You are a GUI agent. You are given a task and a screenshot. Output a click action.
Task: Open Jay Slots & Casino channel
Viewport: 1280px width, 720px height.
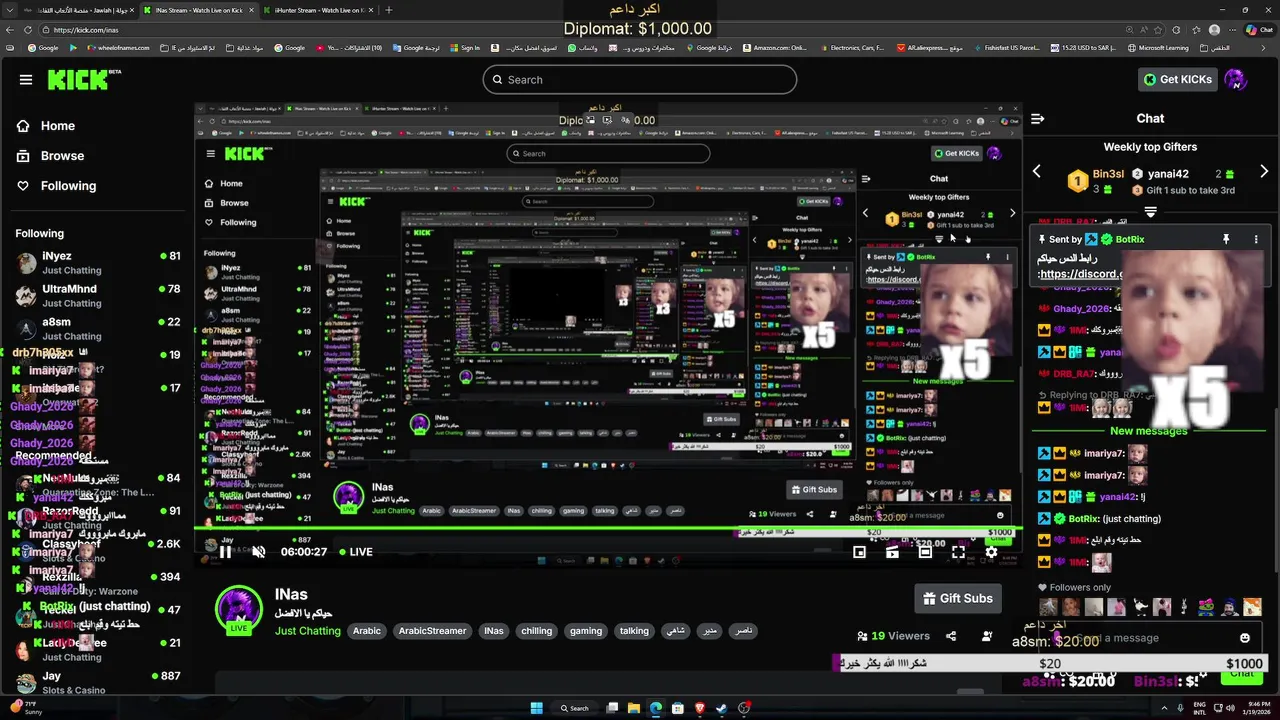97,683
